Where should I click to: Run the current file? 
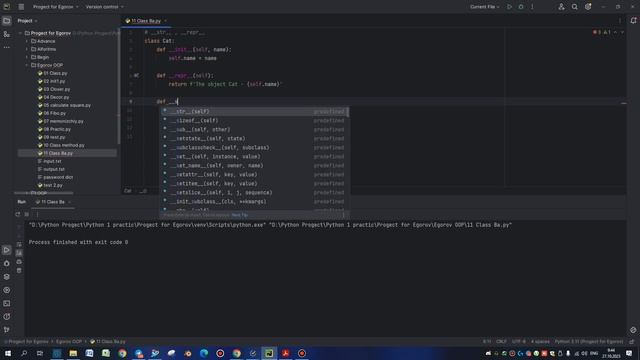509,7
